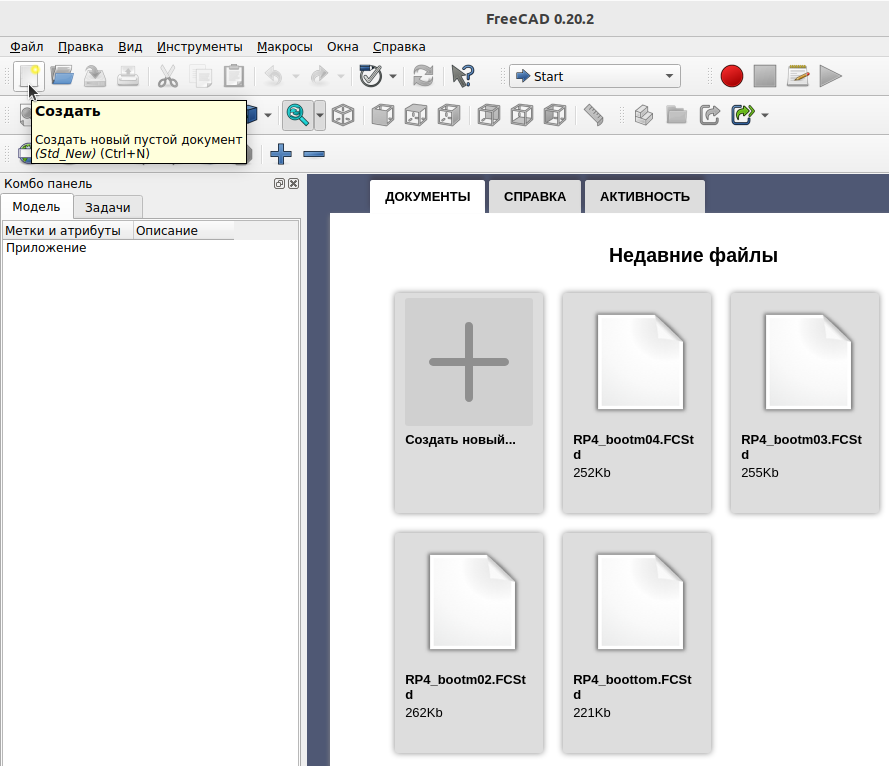Click the Описание column header
Screen dimensions: 889x766
click(184, 231)
